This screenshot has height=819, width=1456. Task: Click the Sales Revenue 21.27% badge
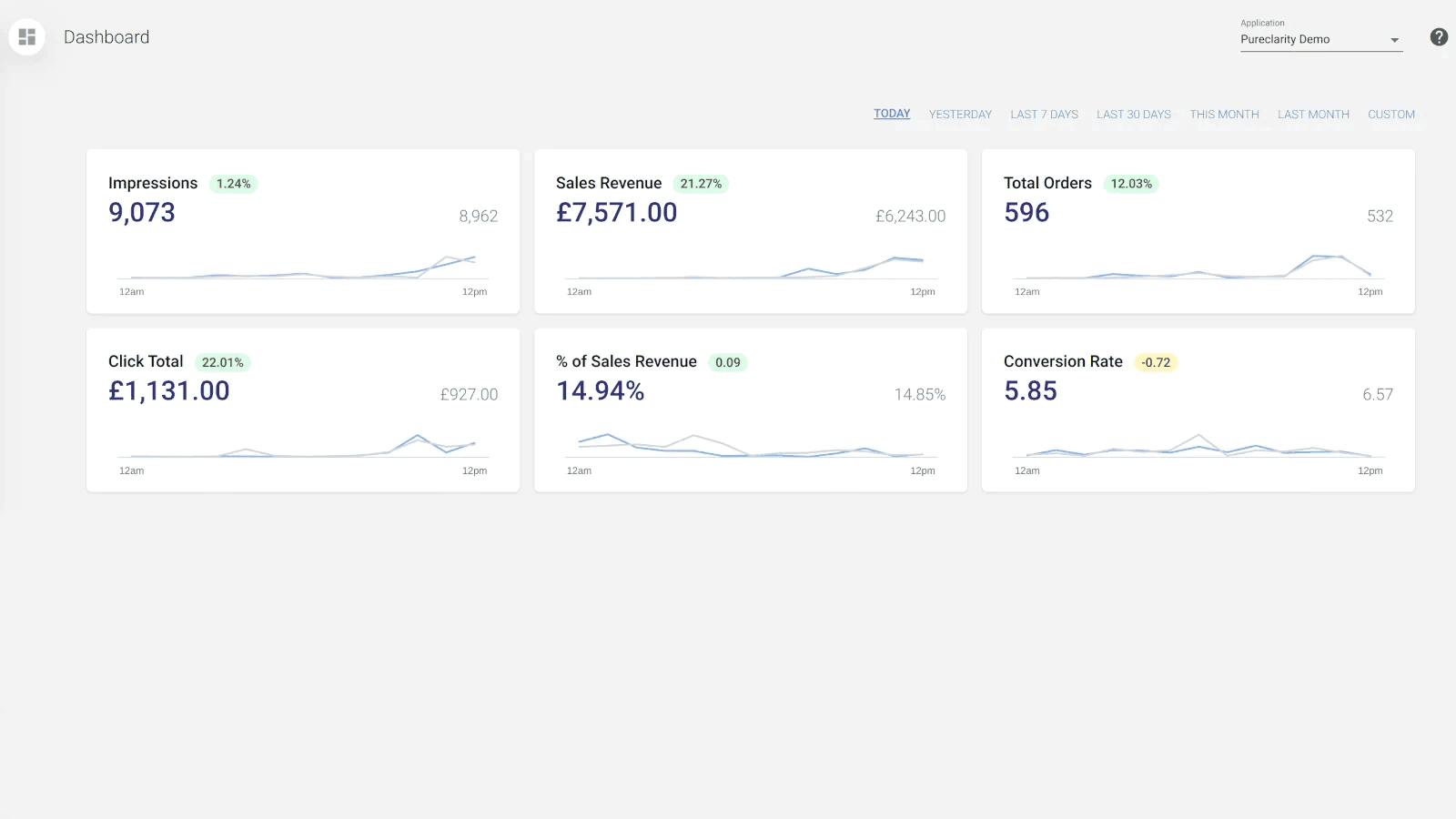[701, 184]
